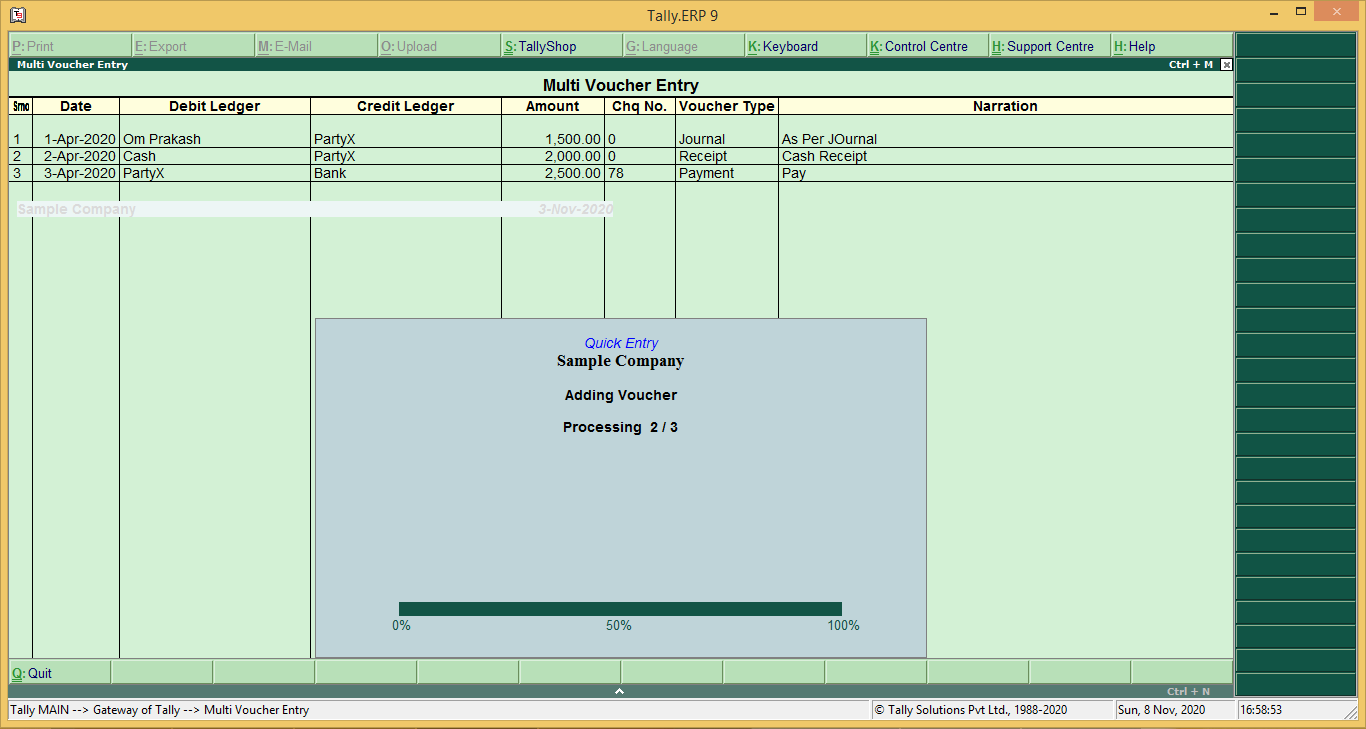This screenshot has height=729, width=1366.
Task: Open the Support Centre
Action: pos(1047,45)
